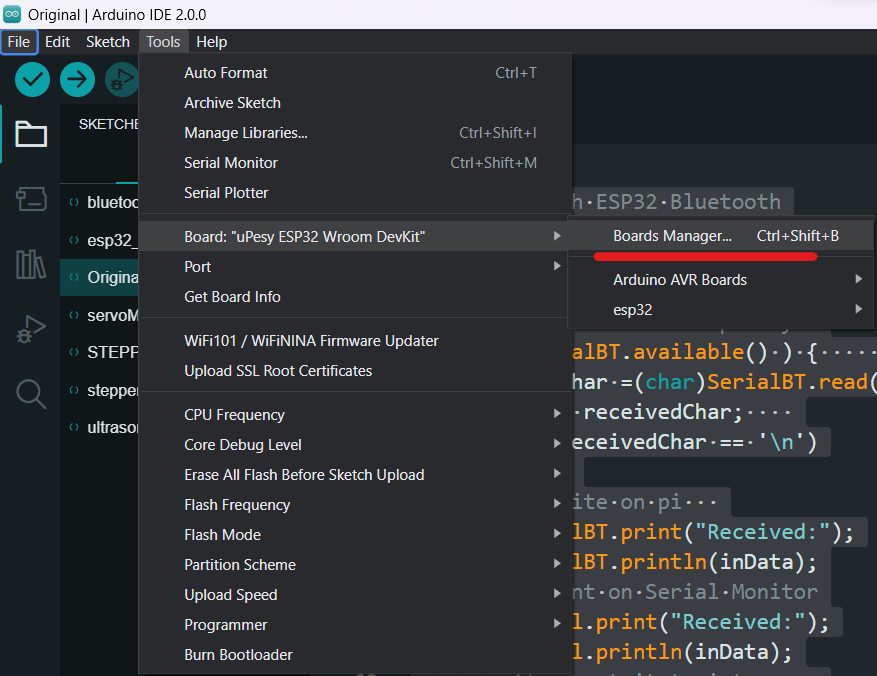Open the Help menu
Image resolution: width=877 pixels, height=676 pixels.
[211, 42]
